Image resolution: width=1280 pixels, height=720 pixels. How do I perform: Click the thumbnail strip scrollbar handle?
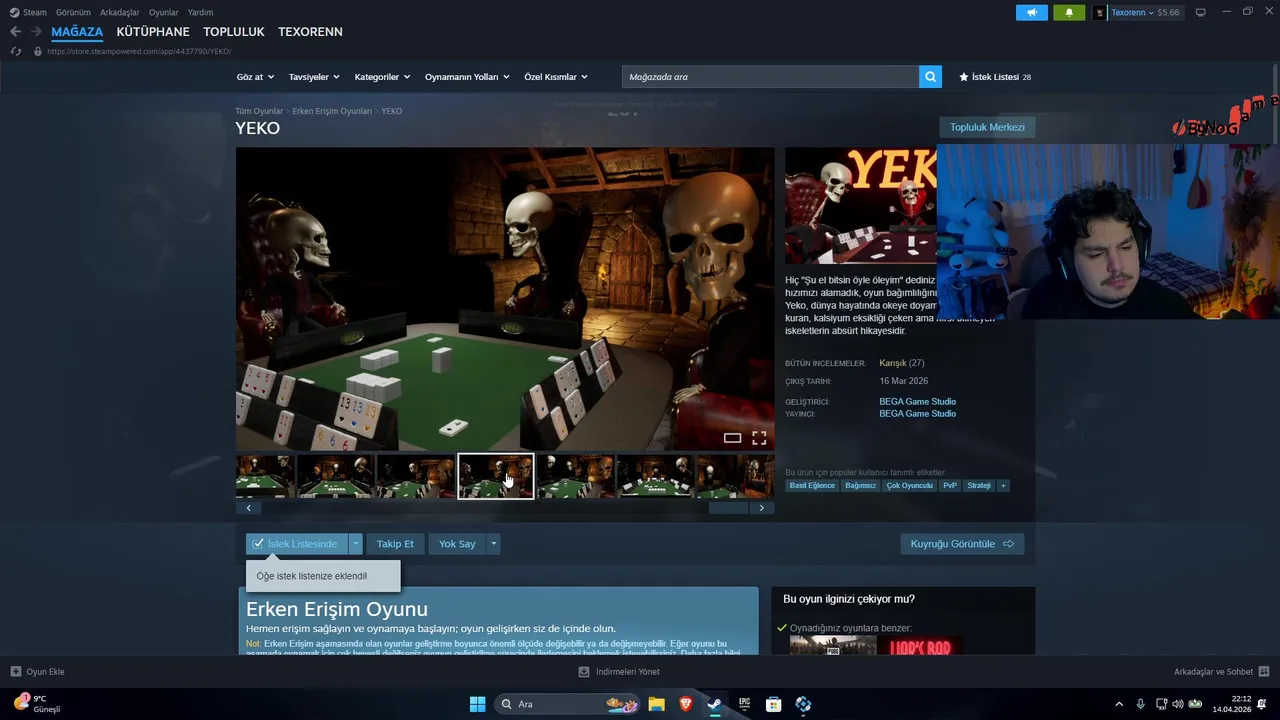tap(728, 508)
